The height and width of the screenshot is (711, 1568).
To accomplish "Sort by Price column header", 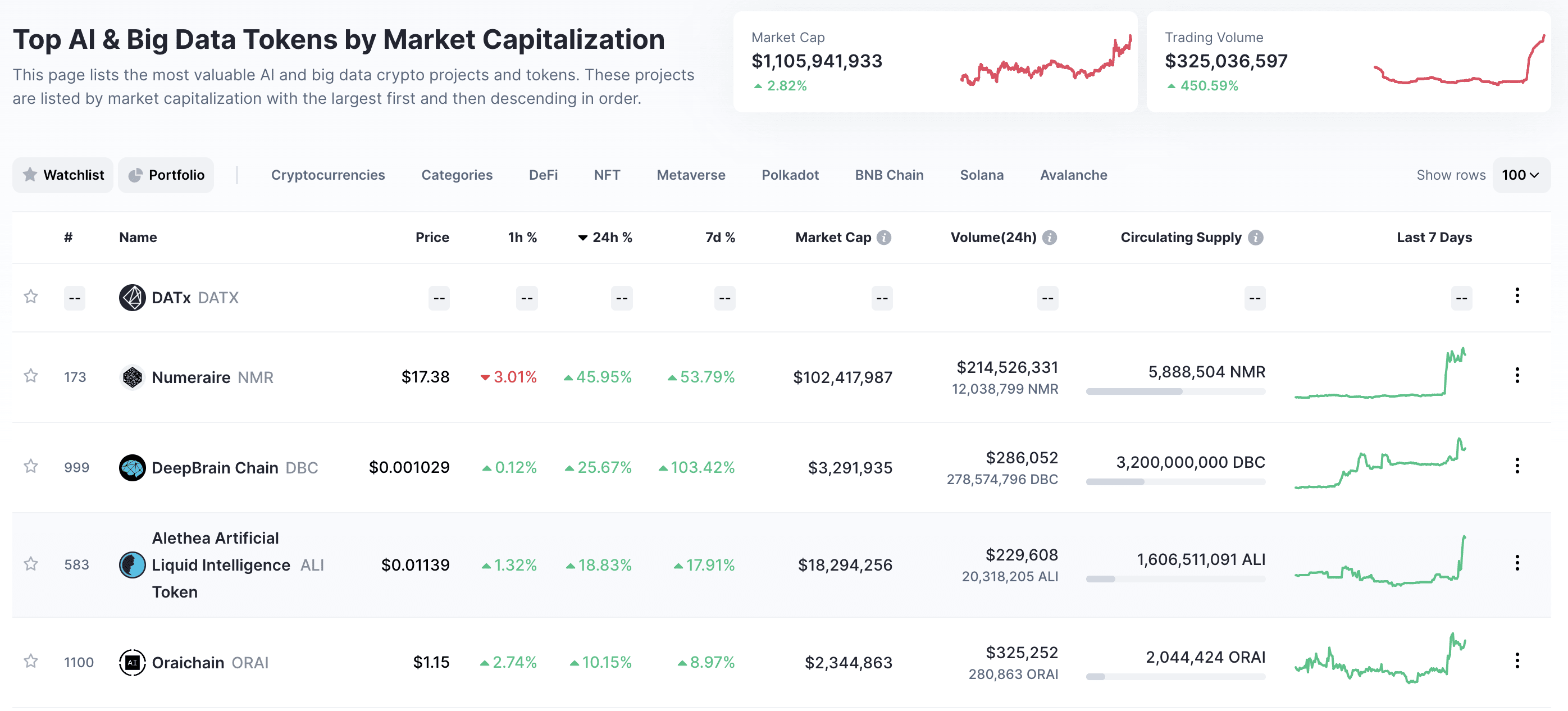I will coord(432,238).
